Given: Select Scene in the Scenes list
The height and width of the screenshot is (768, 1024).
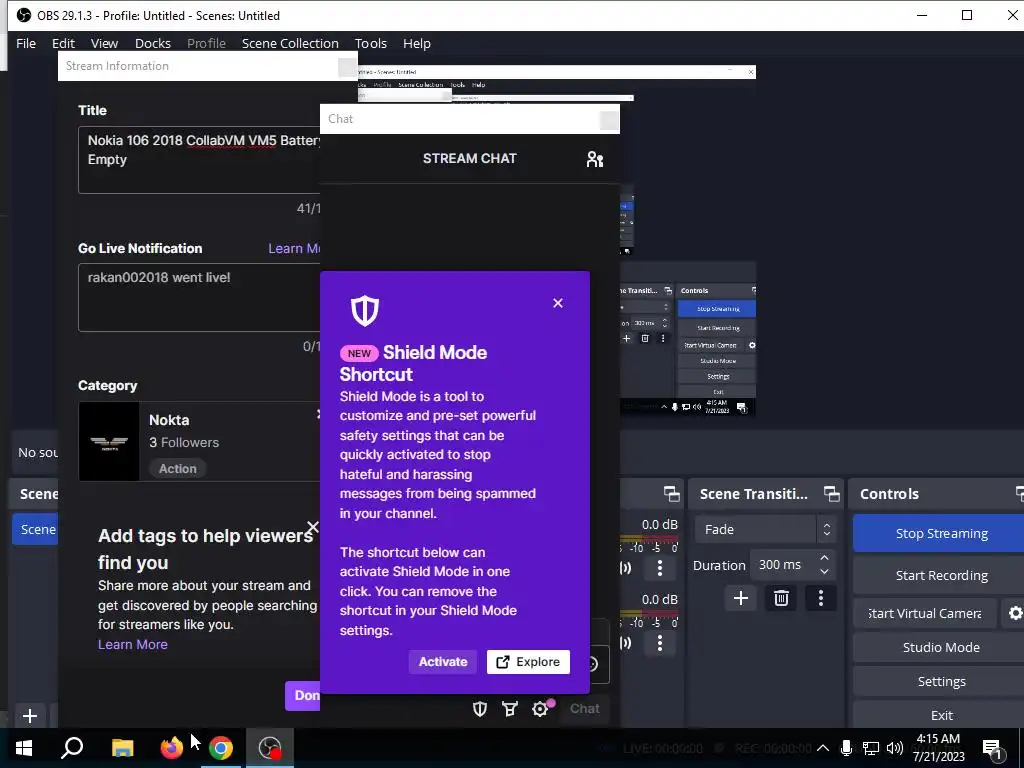Looking at the screenshot, I should [x=35, y=530].
